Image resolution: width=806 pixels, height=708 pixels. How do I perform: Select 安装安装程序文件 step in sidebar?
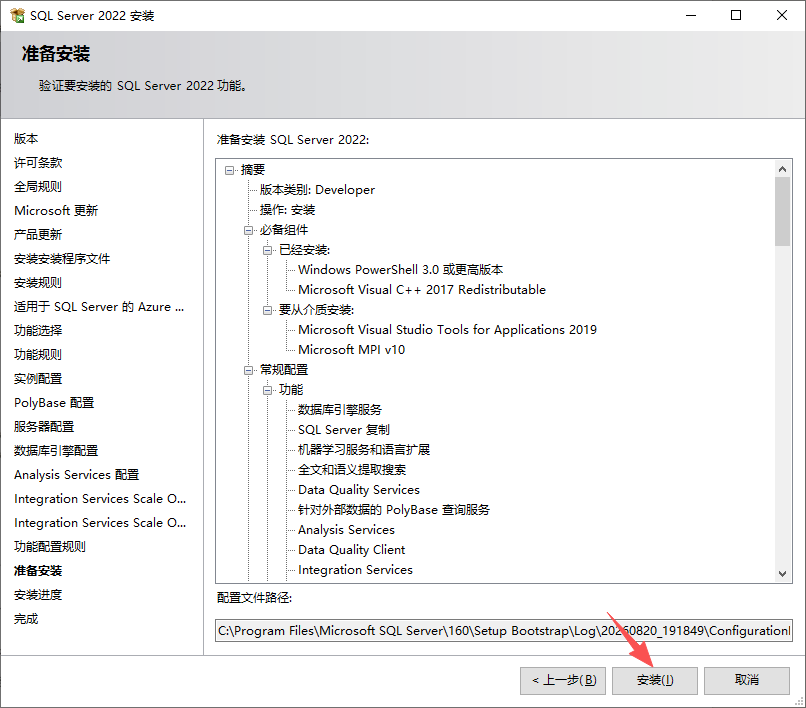tap(62, 259)
